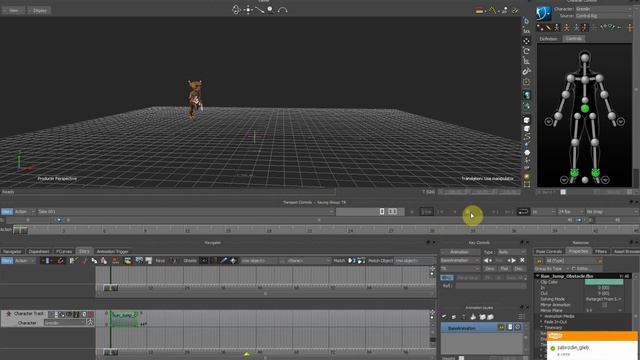Image resolution: width=640 pixels, height=360 pixels.
Task: Click the Animation button in Key Controls
Action: 460,252
